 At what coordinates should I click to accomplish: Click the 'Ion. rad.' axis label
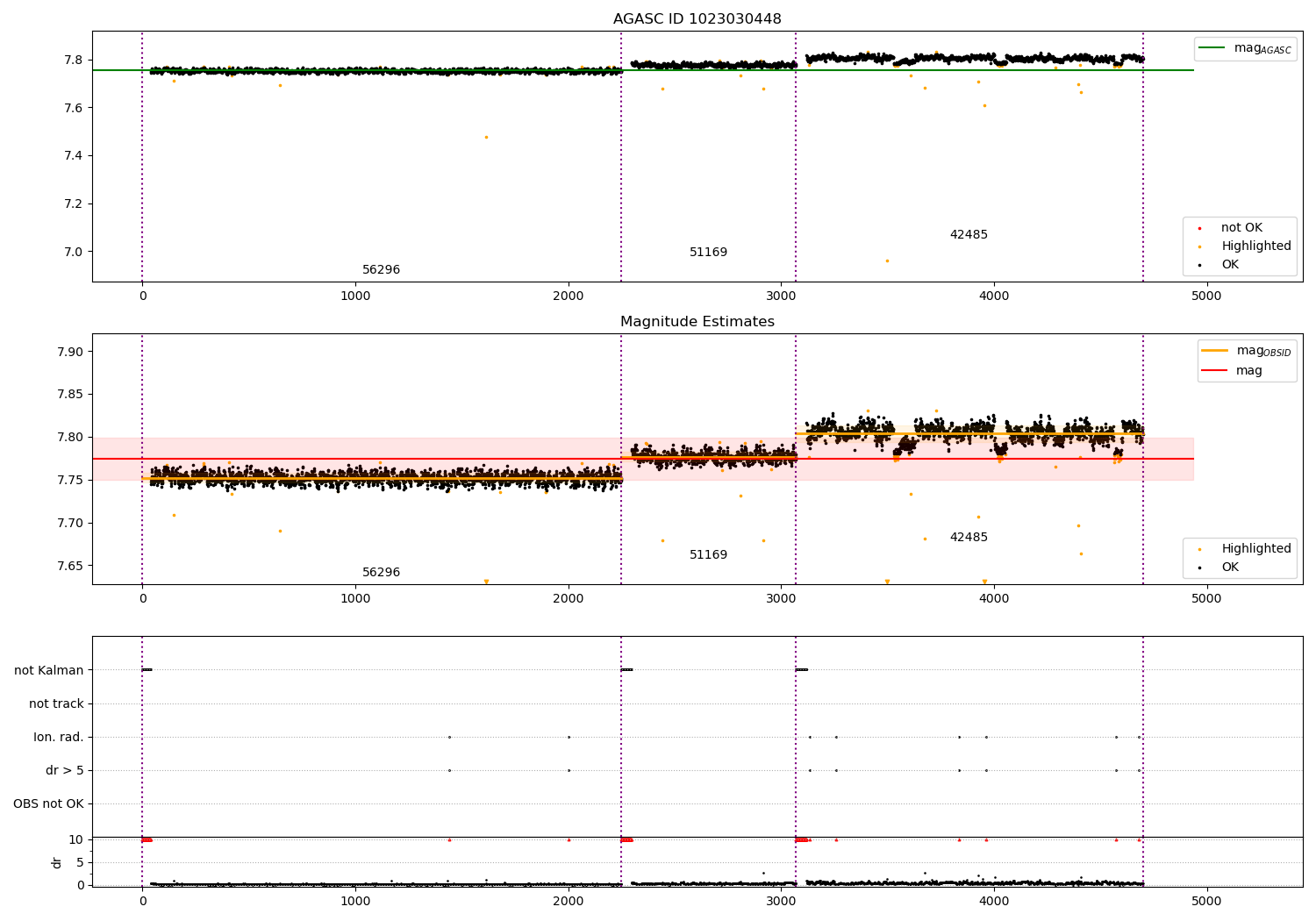[x=59, y=738]
